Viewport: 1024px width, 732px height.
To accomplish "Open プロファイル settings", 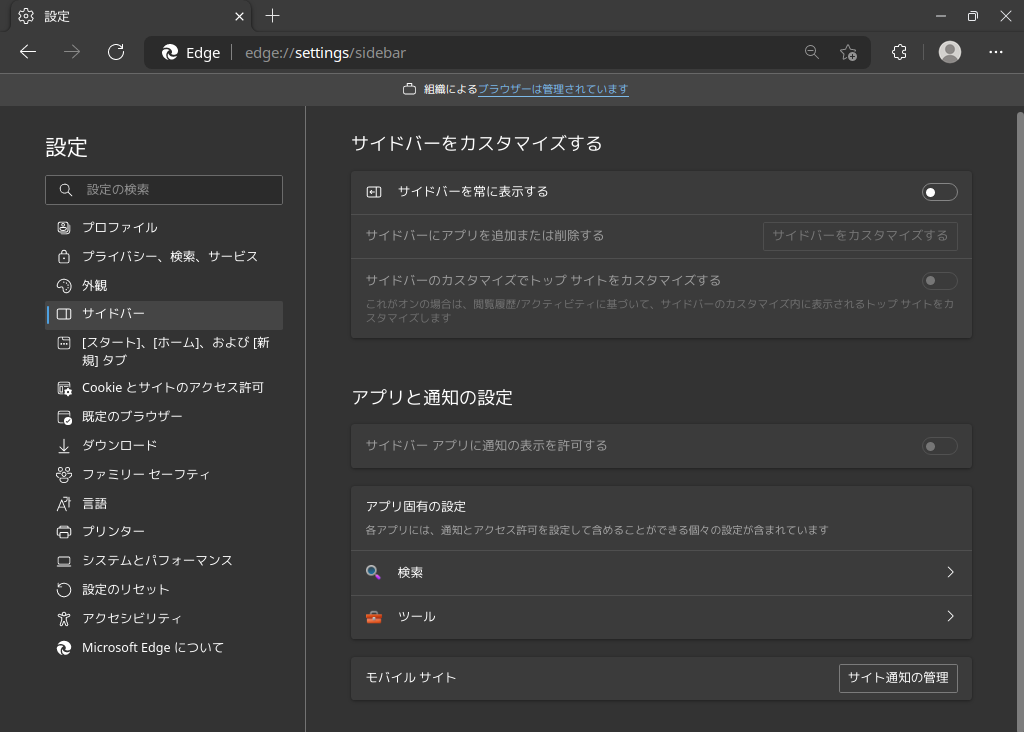I will pyautogui.click(x=165, y=227).
